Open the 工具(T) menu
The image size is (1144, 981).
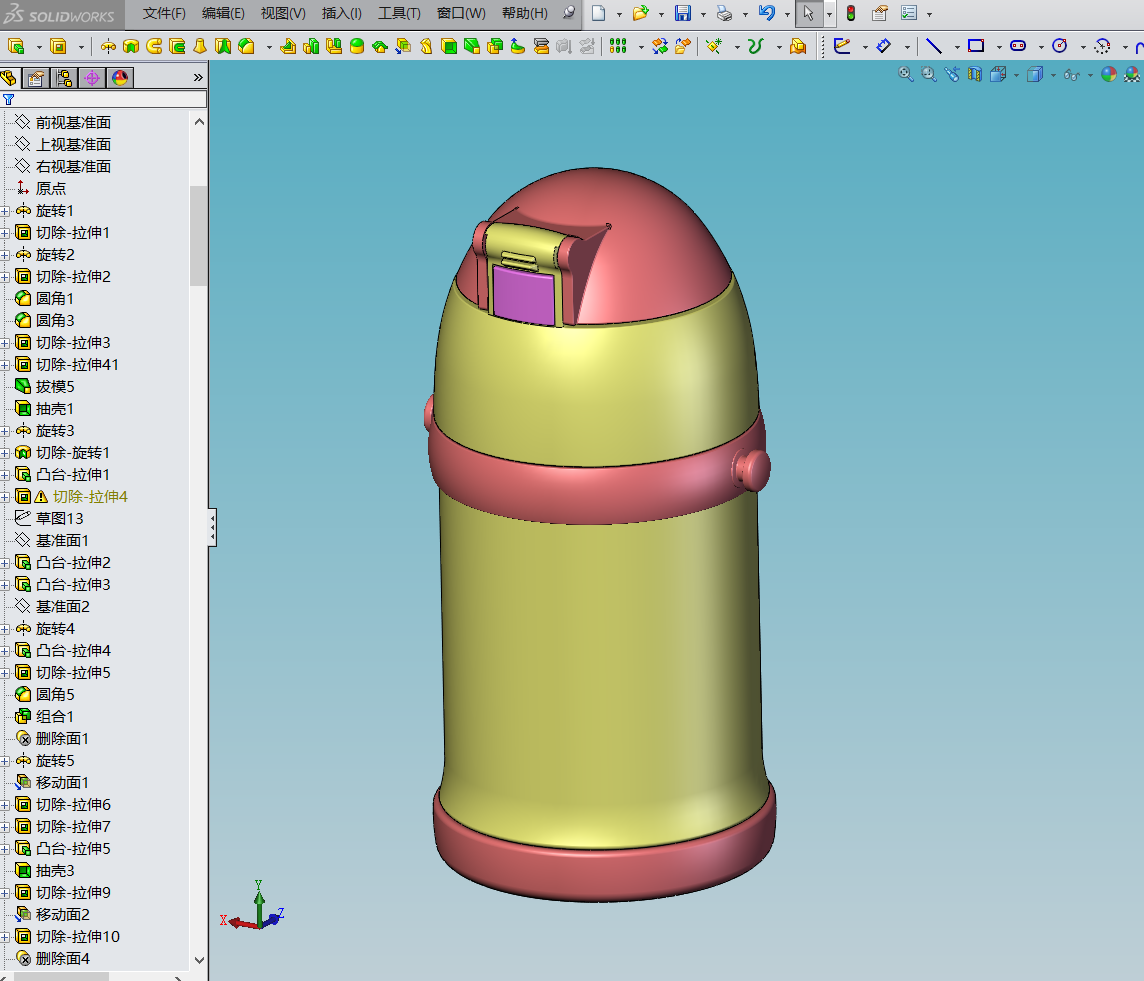pyautogui.click(x=399, y=13)
